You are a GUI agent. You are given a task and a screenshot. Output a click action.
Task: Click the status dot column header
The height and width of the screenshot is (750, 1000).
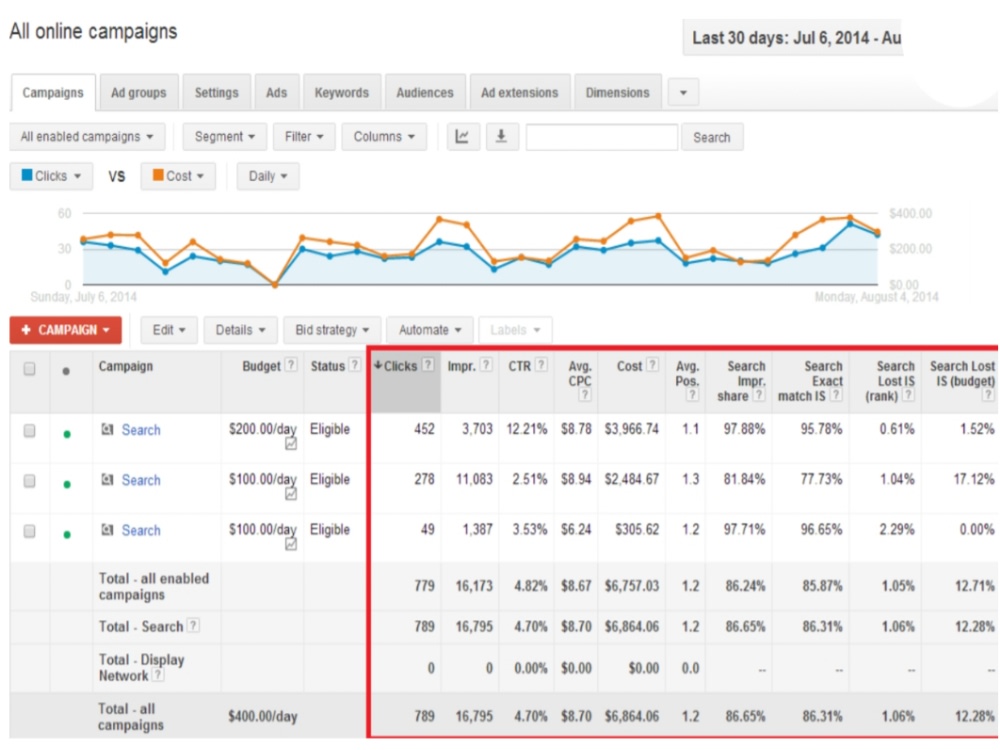pos(66,371)
